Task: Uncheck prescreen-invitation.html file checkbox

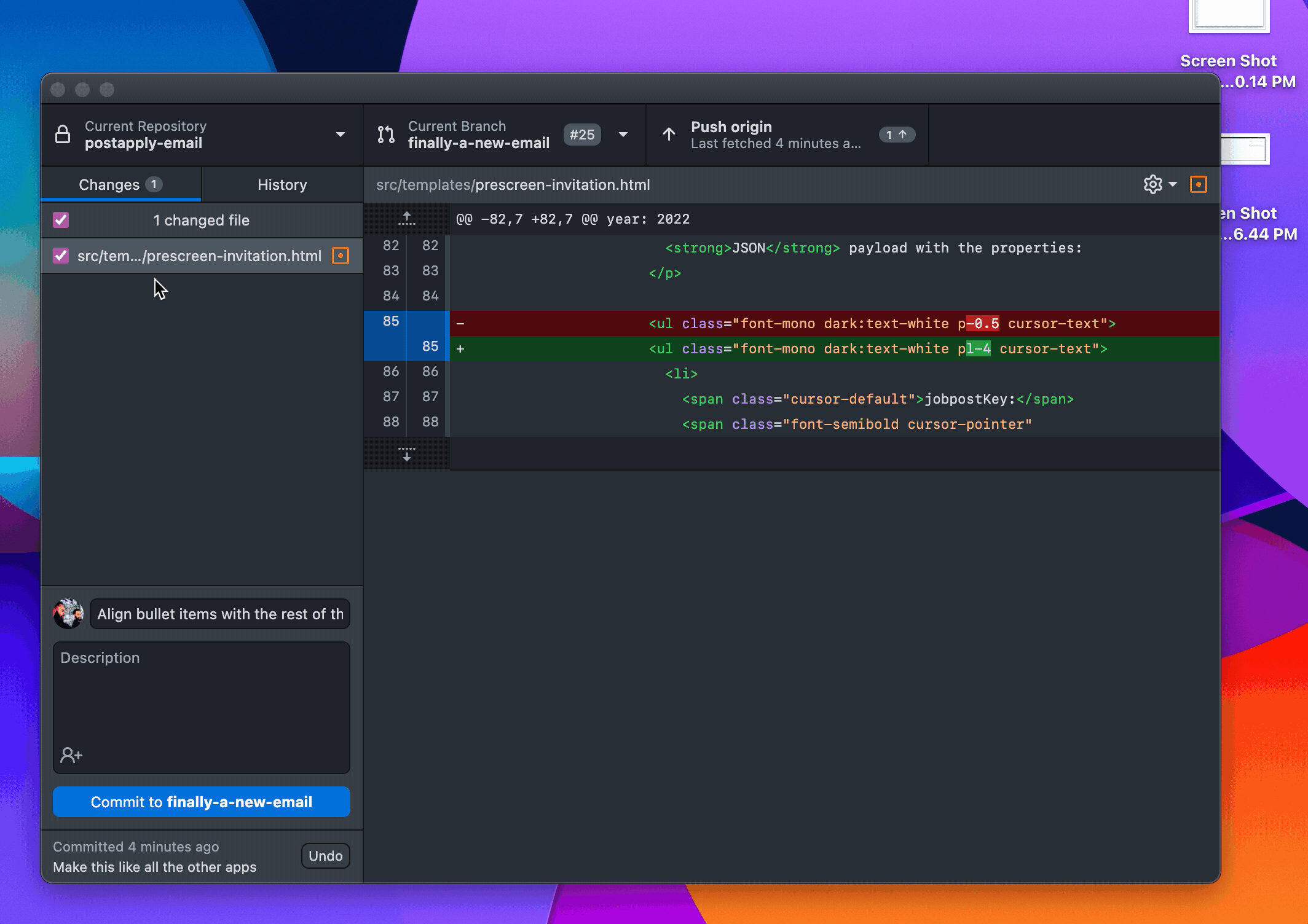Action: click(x=61, y=256)
